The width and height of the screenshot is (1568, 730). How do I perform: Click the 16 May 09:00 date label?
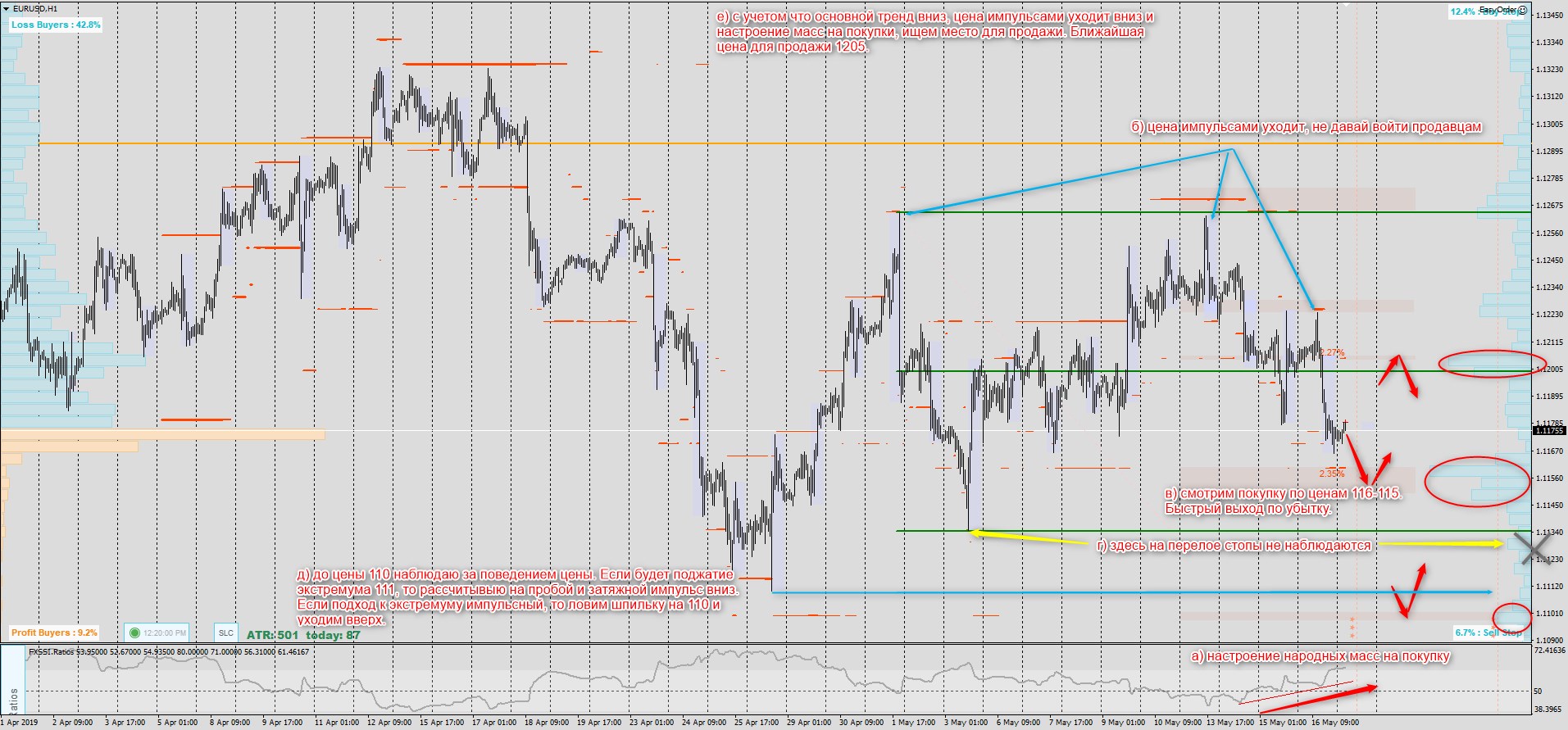pyautogui.click(x=1336, y=723)
